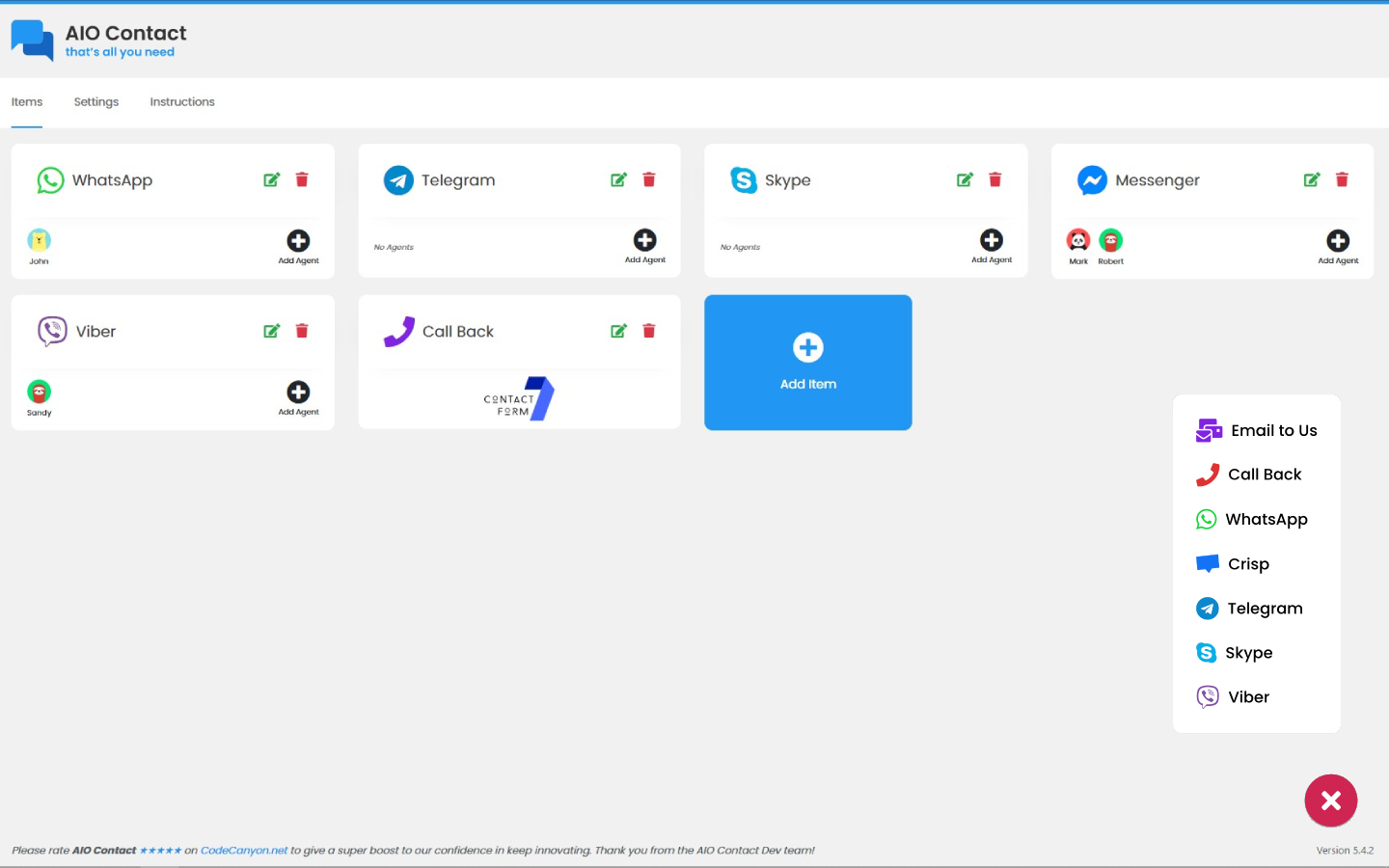Screen dimensions: 1389x868
Task: Click the Skype card logo icon
Action: (x=744, y=180)
